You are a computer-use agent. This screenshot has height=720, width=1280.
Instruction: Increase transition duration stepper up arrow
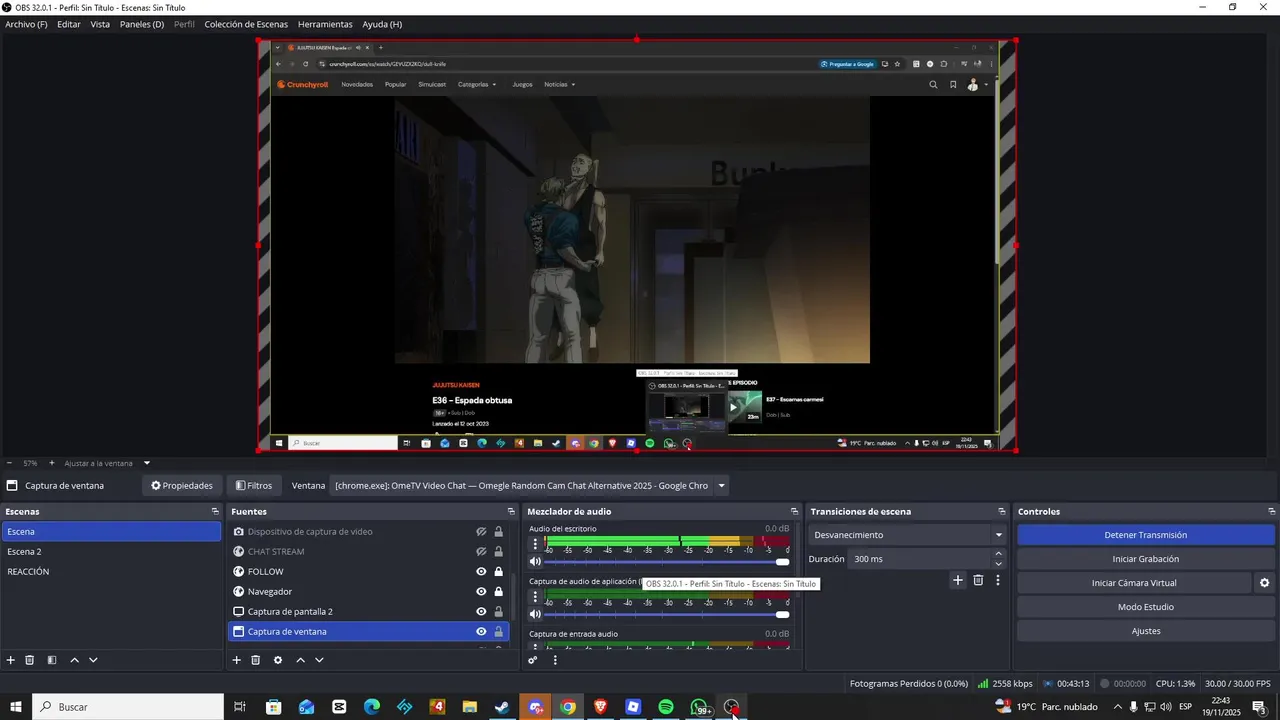tap(998, 554)
